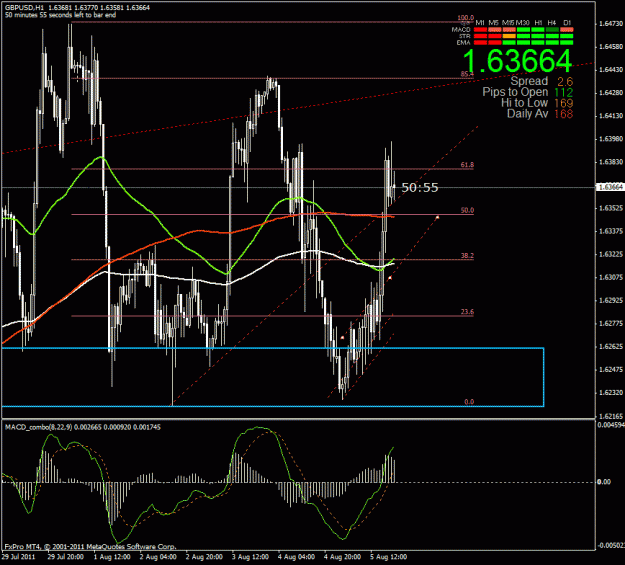Click the D1 timeframe column header
This screenshot has width=625, height=565.
(x=567, y=23)
